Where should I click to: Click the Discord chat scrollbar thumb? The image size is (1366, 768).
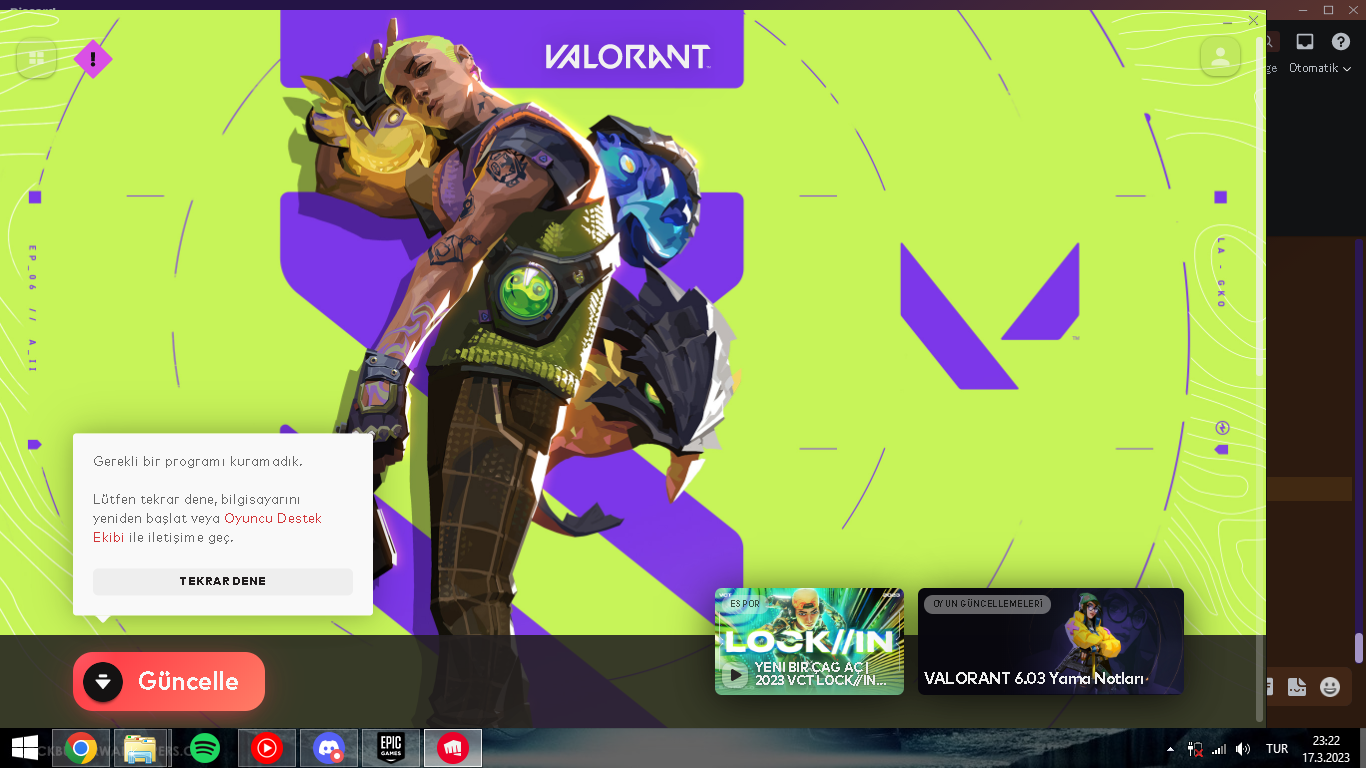(x=1359, y=648)
